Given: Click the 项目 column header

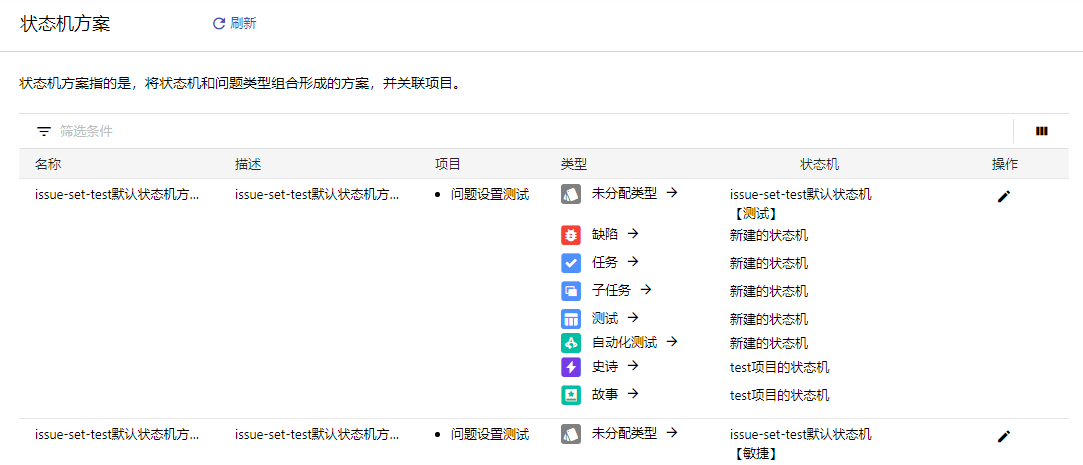Looking at the screenshot, I should click(x=448, y=164).
